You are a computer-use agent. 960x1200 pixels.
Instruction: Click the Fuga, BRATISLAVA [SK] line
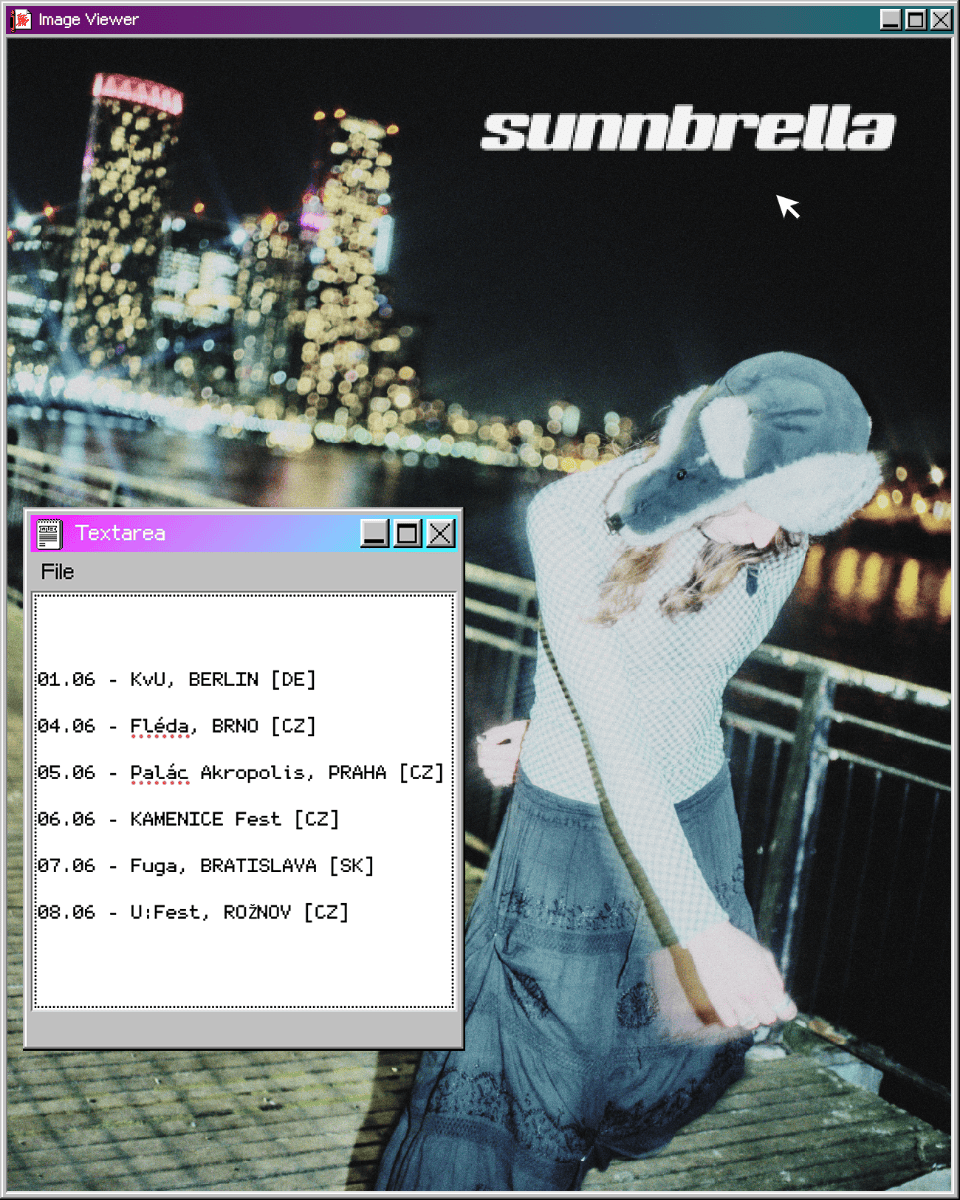(205, 866)
